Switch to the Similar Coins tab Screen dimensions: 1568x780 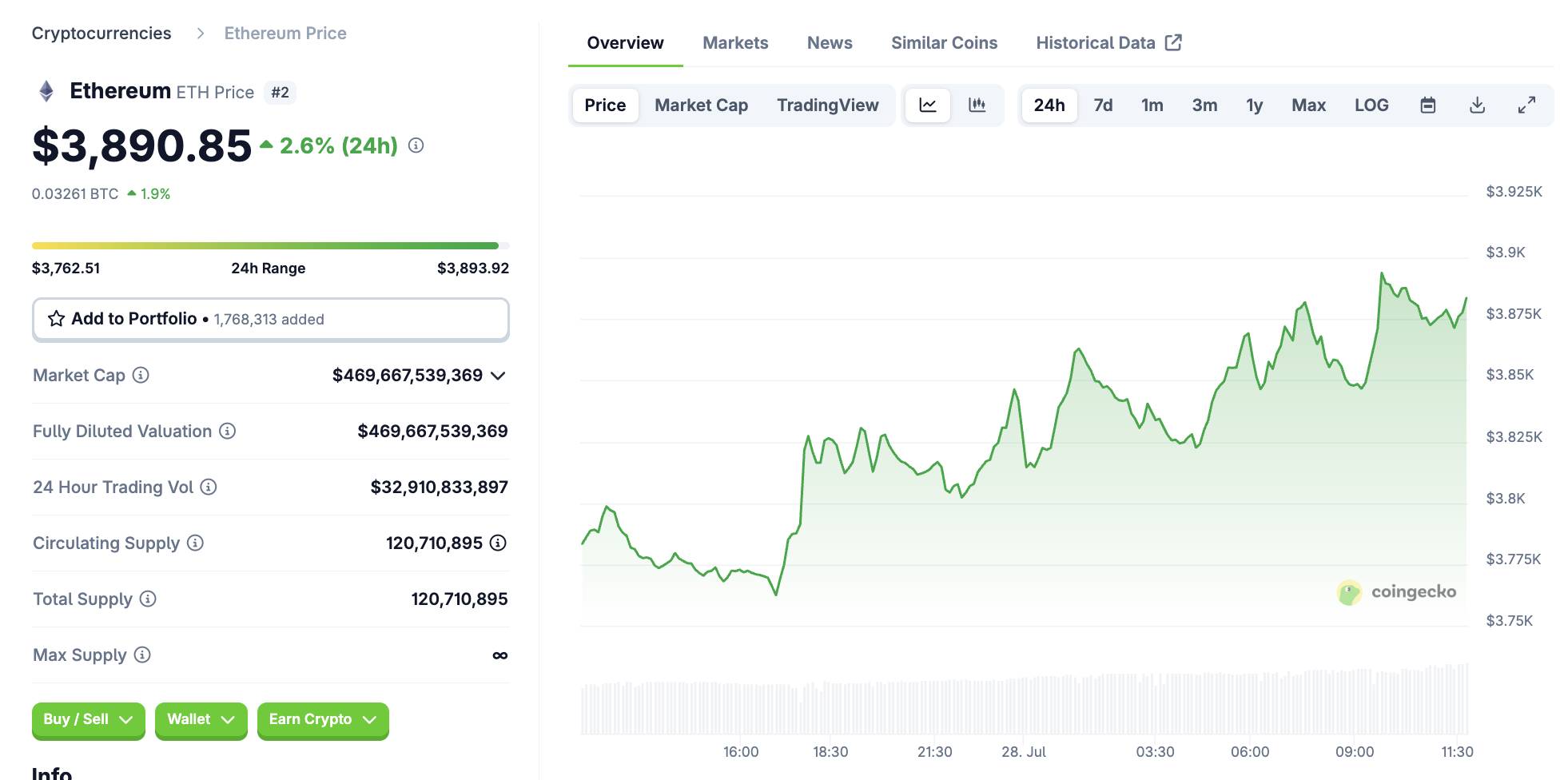[944, 42]
